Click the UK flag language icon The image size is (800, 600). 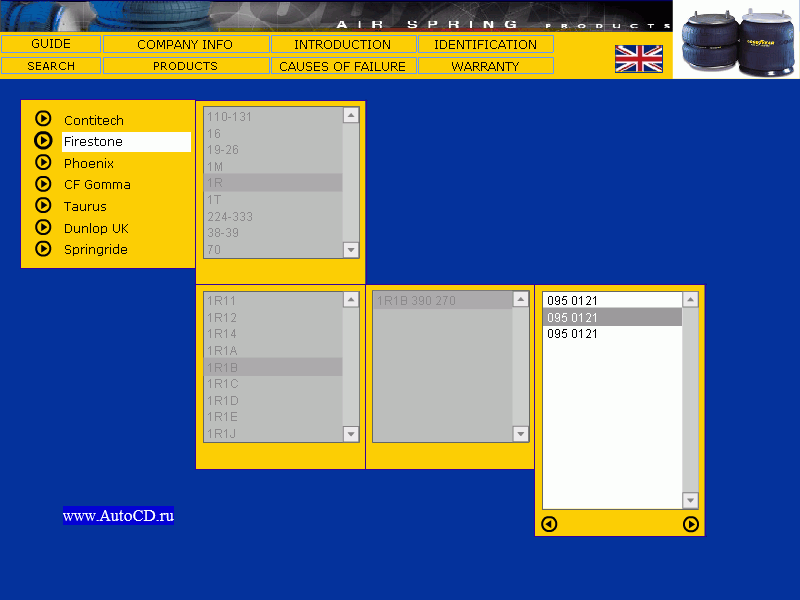[639, 59]
